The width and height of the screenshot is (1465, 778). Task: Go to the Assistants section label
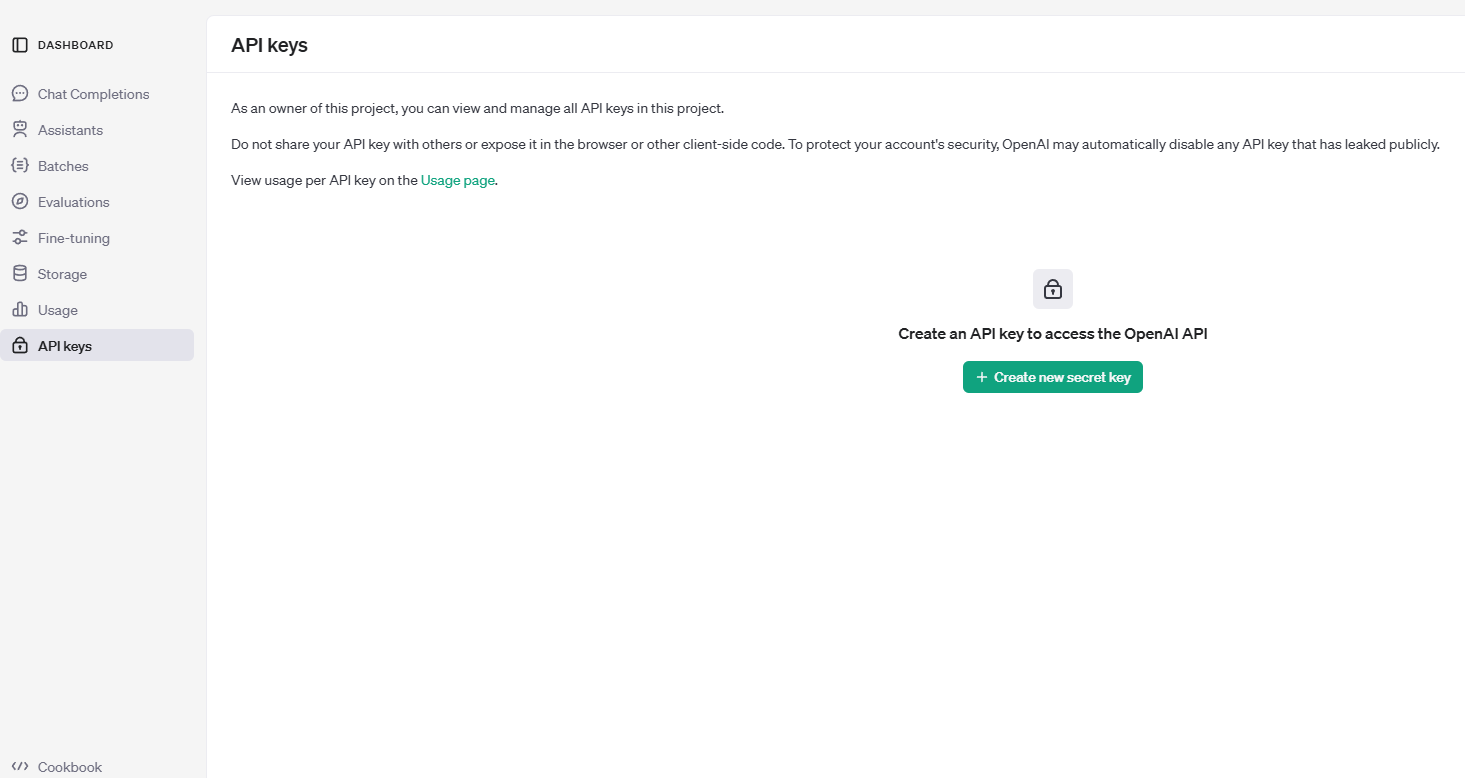70,130
